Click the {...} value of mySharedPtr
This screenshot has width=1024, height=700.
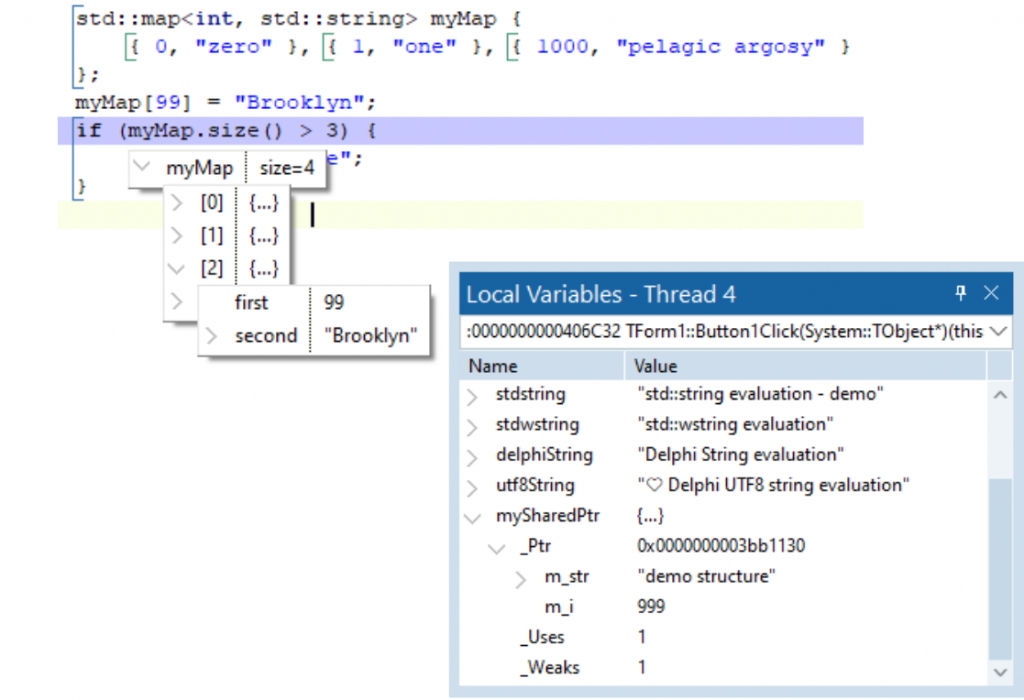(650, 516)
